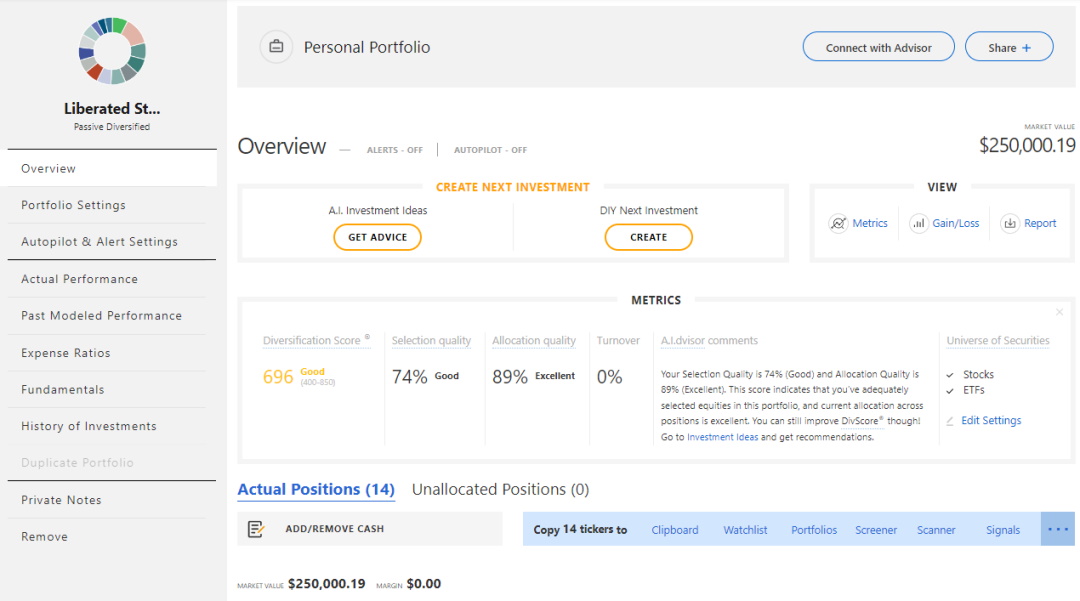Click the colorful portfolio donut chart logo
This screenshot has width=1080, height=601.
pyautogui.click(x=111, y=50)
